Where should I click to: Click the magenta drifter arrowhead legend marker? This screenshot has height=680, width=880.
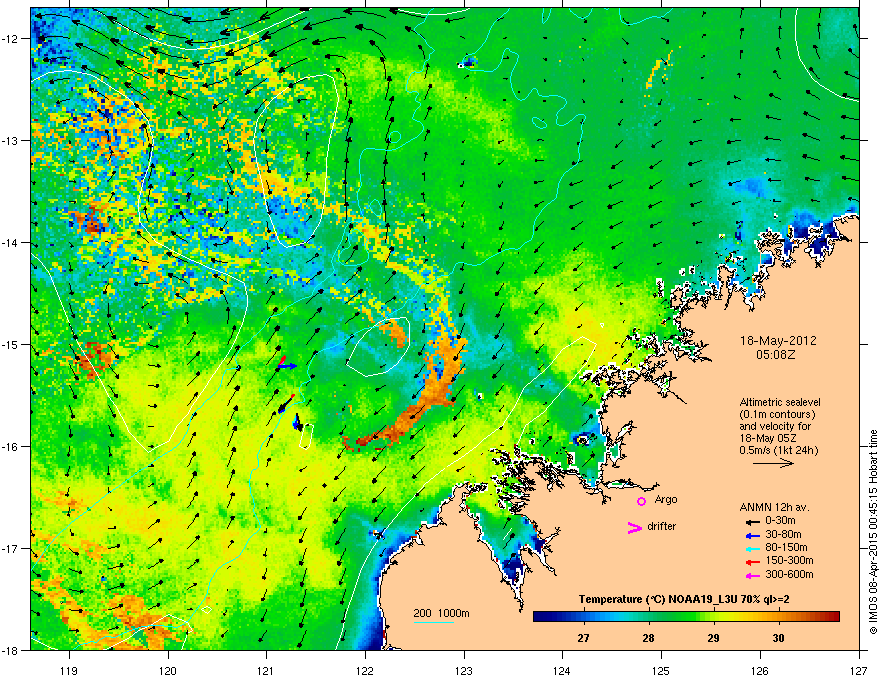635,527
